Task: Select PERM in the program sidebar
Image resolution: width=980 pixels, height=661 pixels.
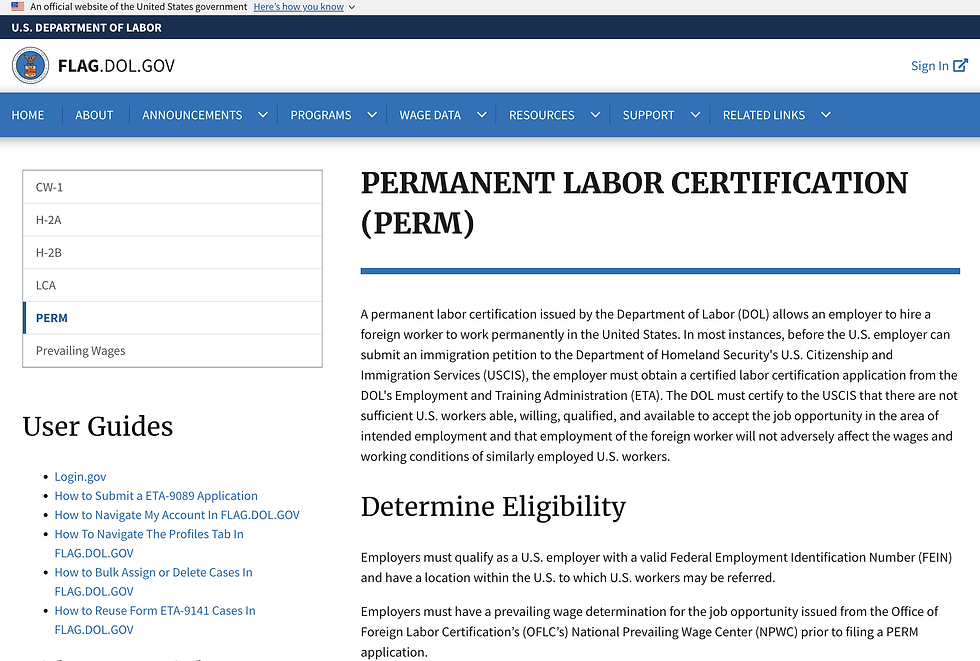Action: (x=172, y=318)
